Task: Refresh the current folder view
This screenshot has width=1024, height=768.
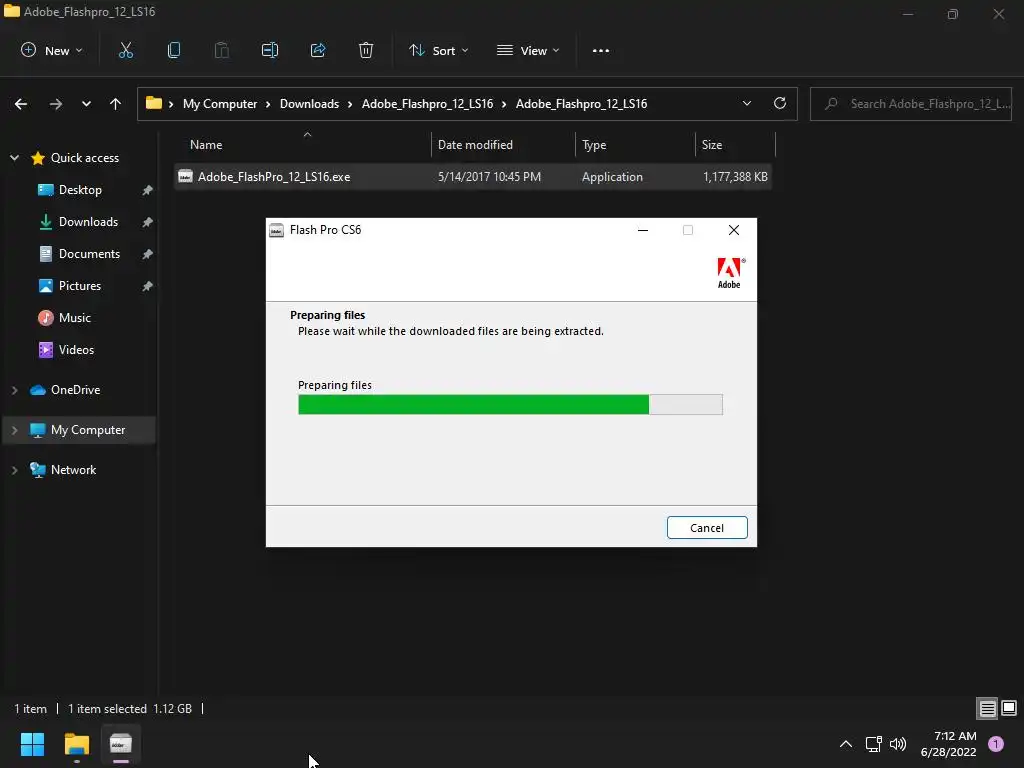Action: 780,103
